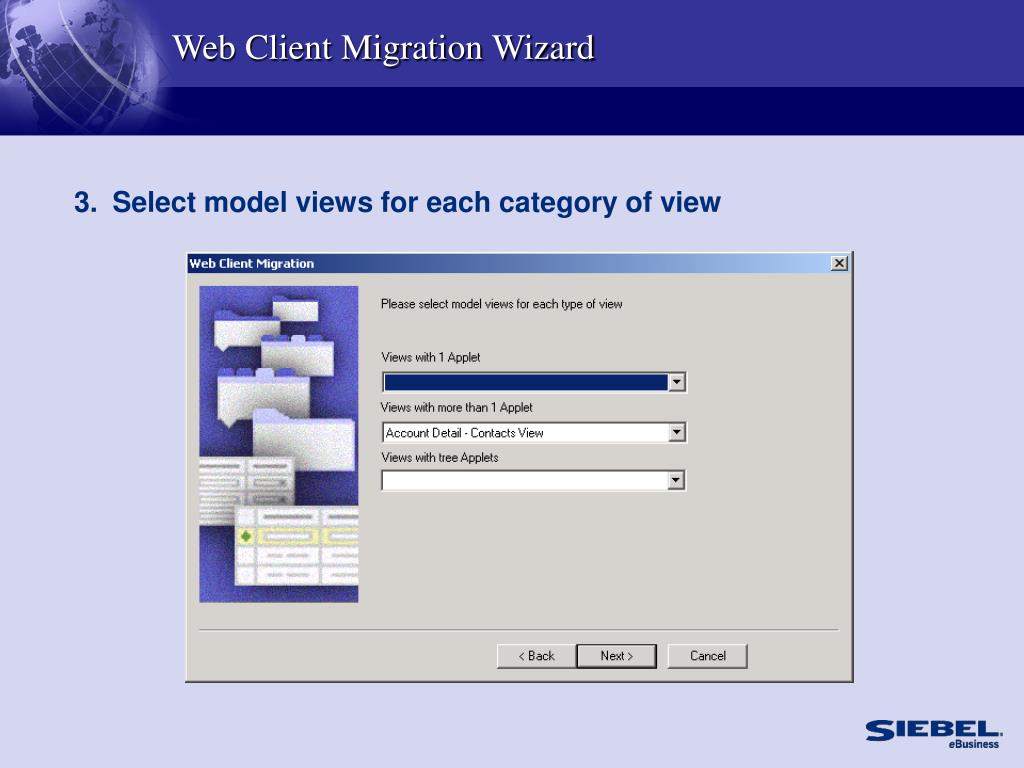This screenshot has height=768, width=1024.
Task: Open the Views with tree Applets dropdown arrow
Action: click(x=677, y=481)
